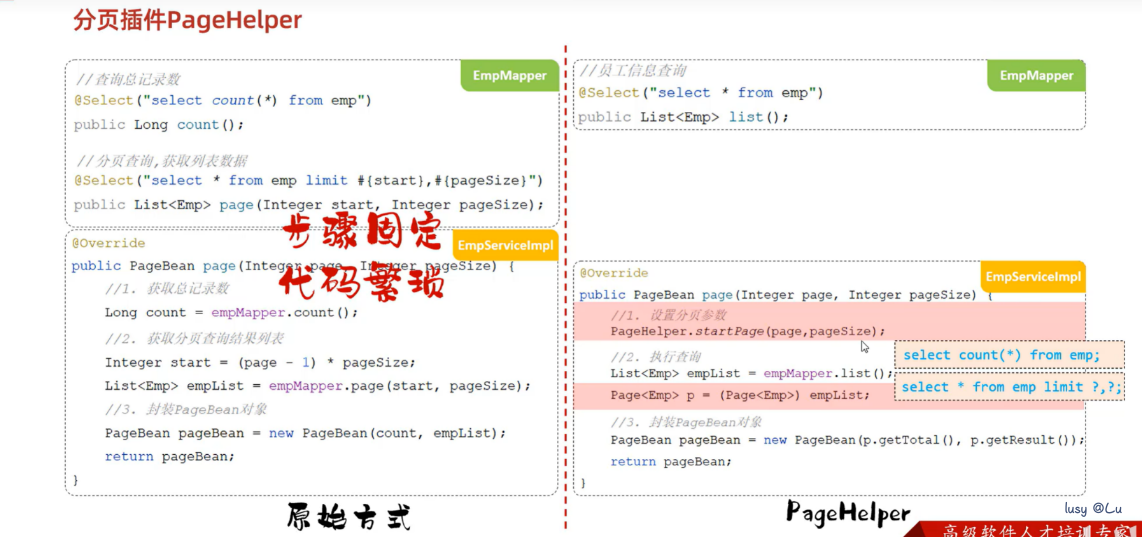Click the green EmpMapper label above "//员工信息查询" code
Viewport: 1142px width, 537px height.
pos(1036,75)
